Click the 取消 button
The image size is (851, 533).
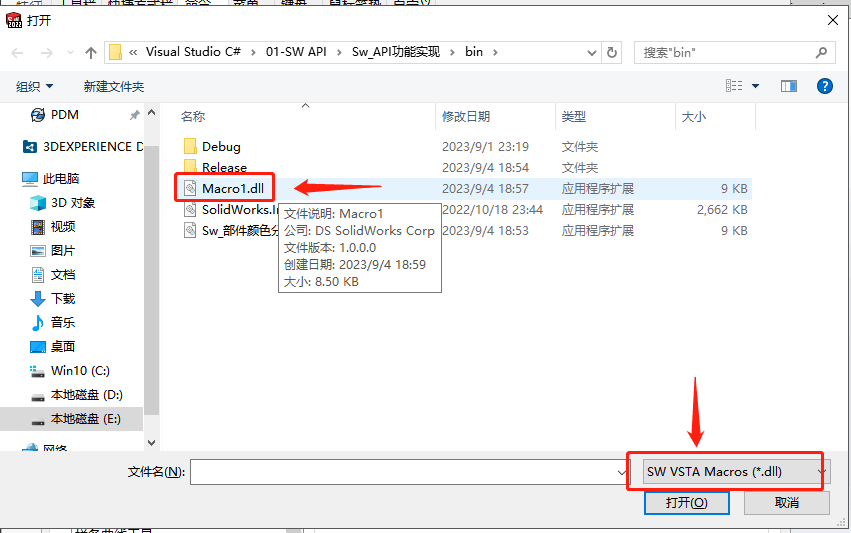point(786,503)
